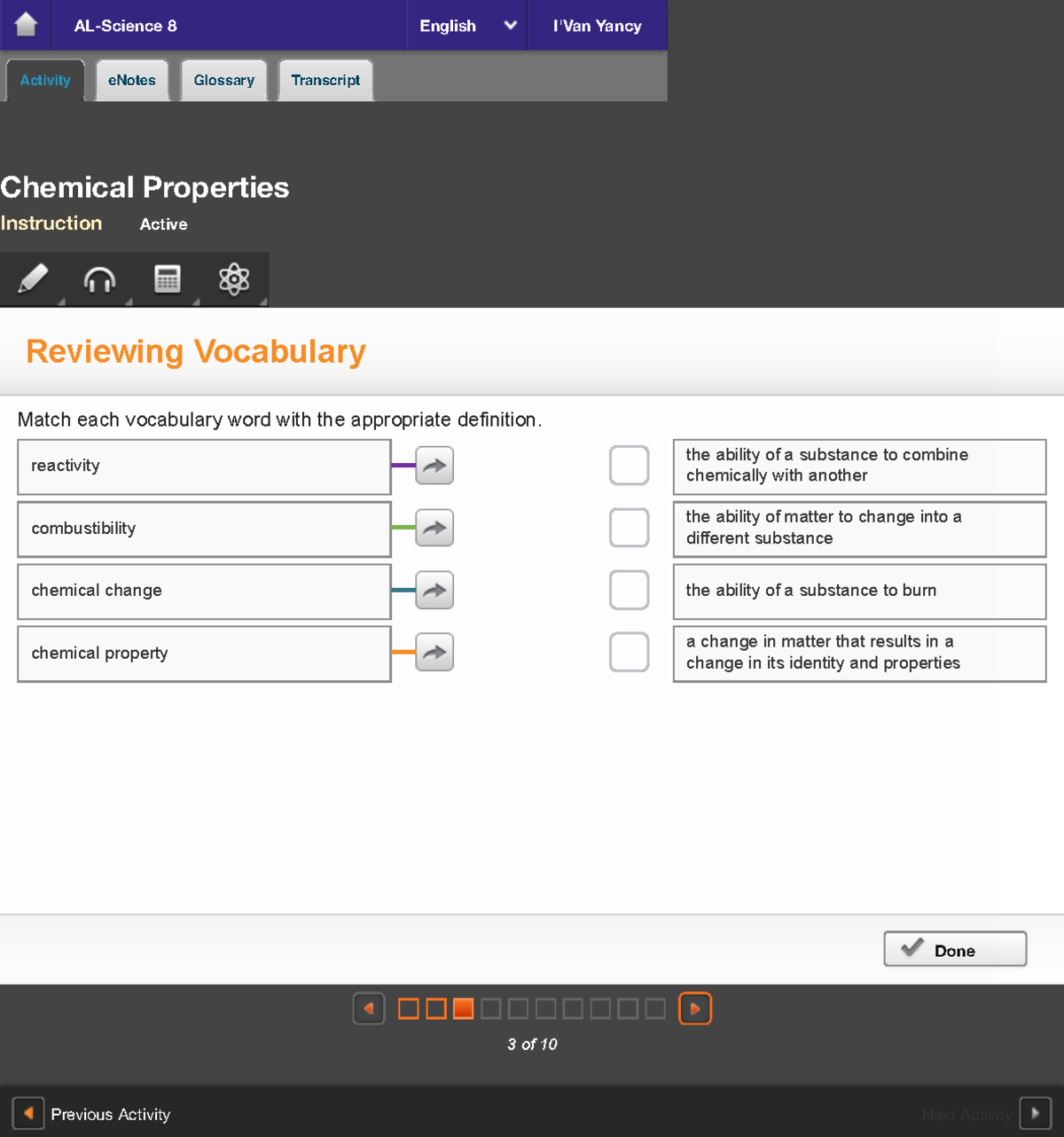Click the I'Van Yancy user name
This screenshot has height=1137, width=1064.
(x=597, y=26)
